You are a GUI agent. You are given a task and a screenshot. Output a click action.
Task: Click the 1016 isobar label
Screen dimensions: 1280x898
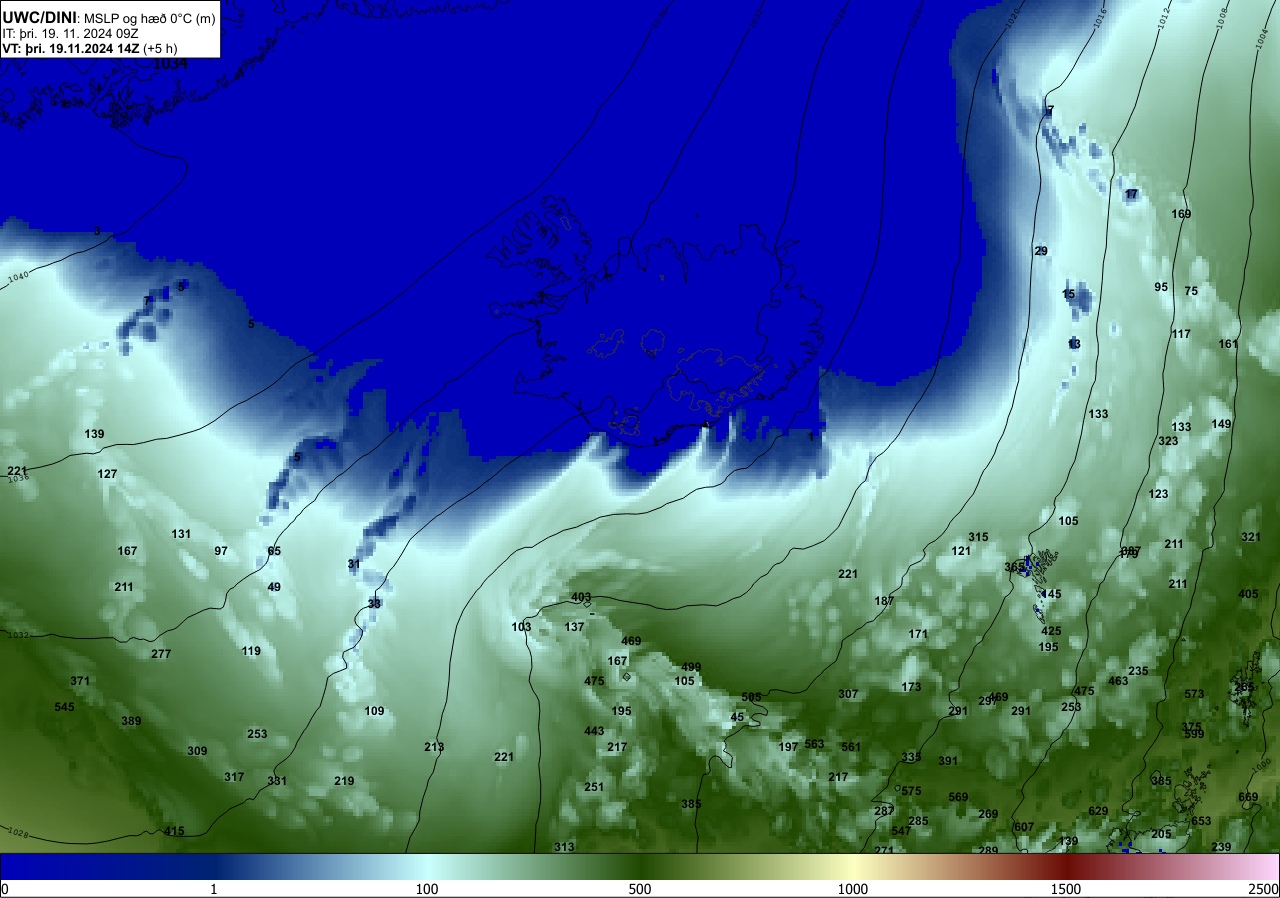tap(1100, 16)
